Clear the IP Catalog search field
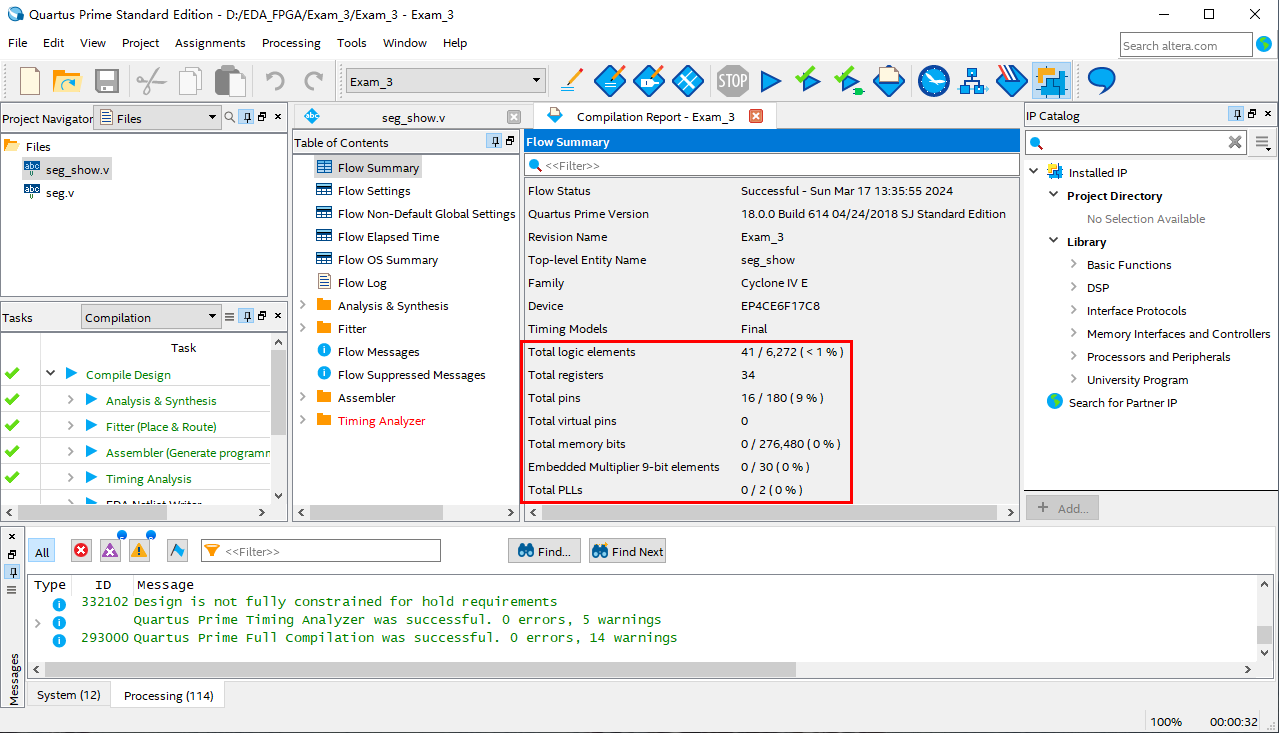 [1235, 142]
